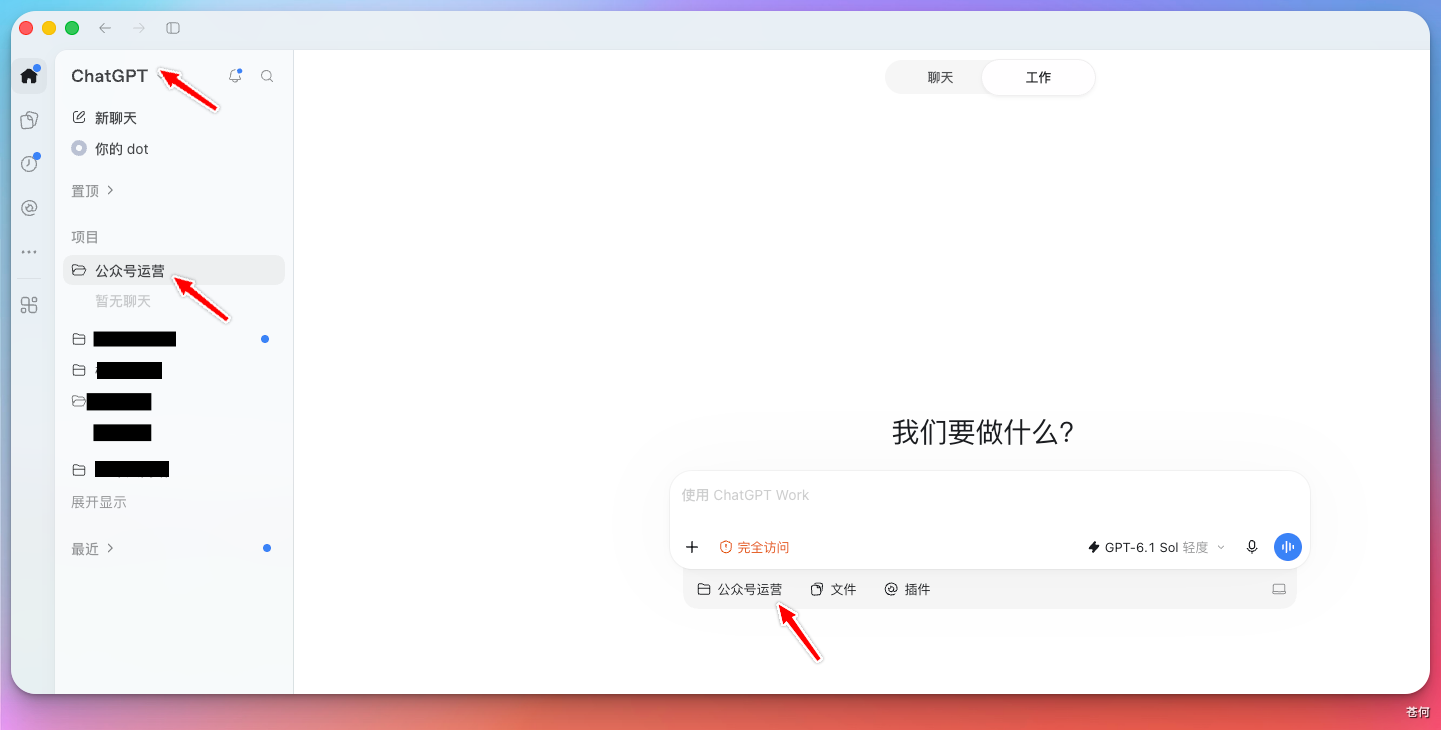1441x730 pixels.
Task: Start voice mode with blue waveform button
Action: click(1288, 547)
